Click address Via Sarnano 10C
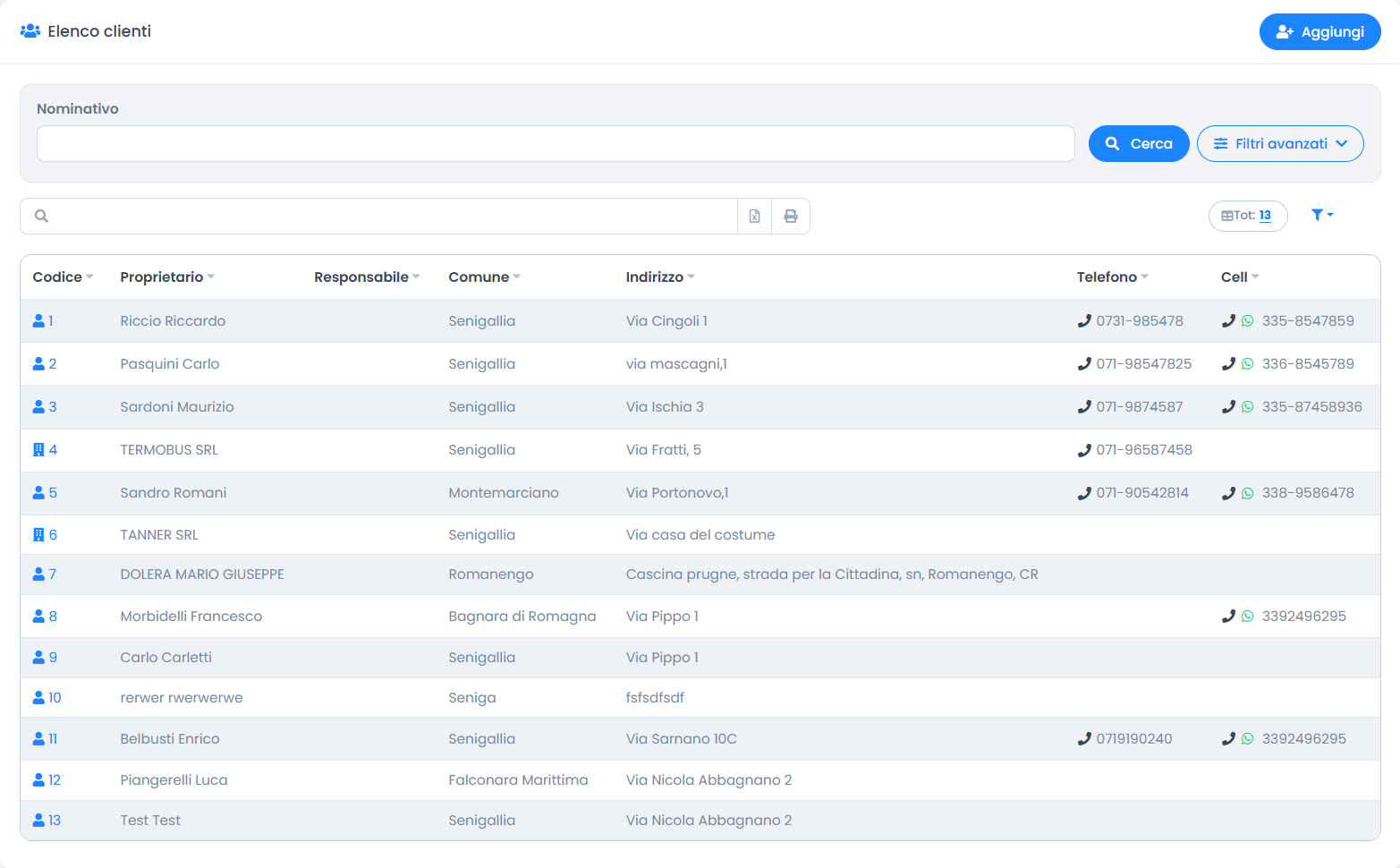 click(682, 739)
